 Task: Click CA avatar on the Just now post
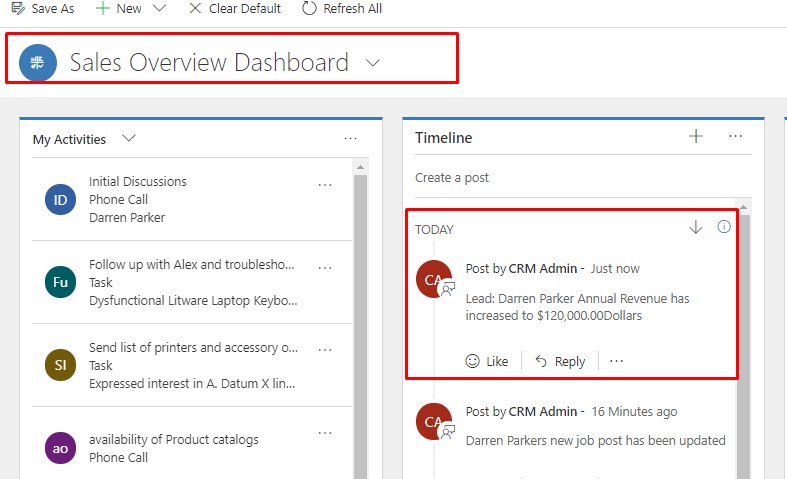(434, 279)
